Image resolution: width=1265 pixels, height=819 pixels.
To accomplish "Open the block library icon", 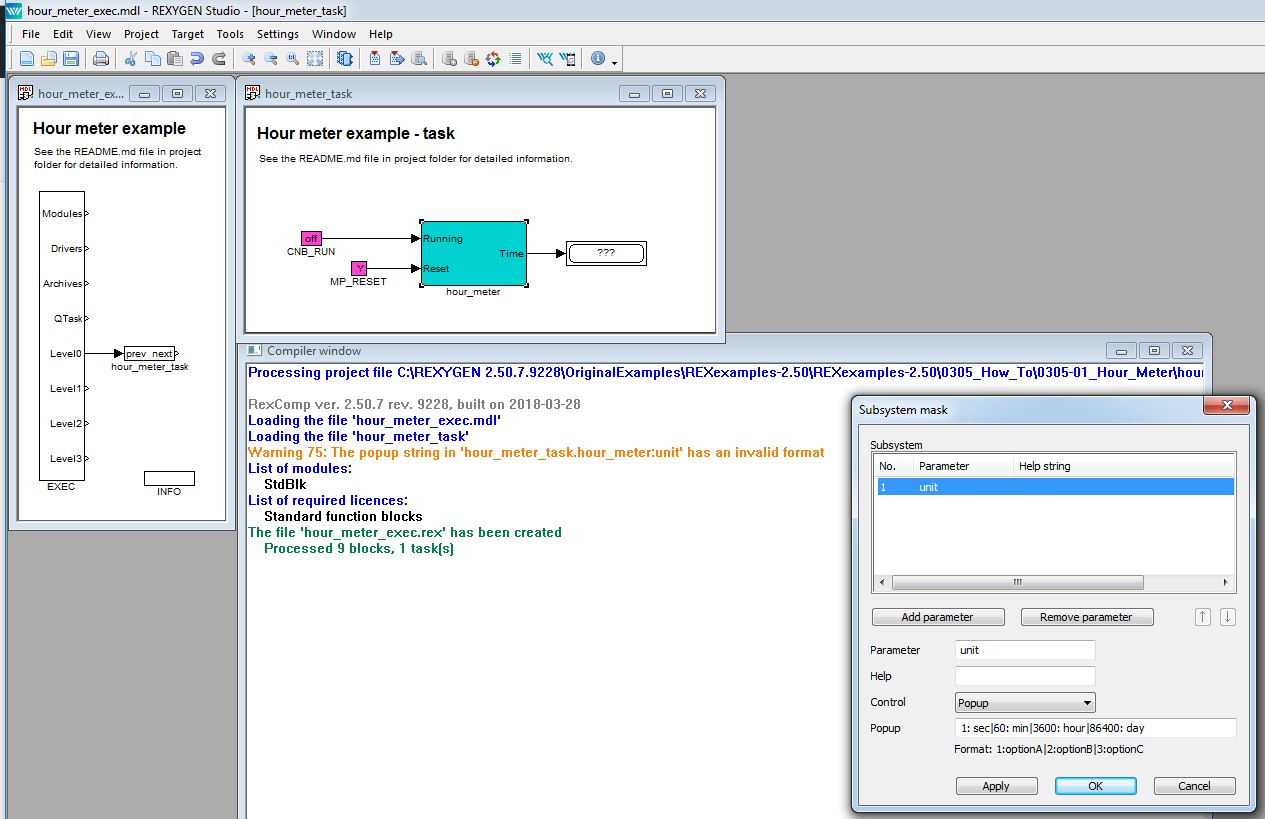I will (345, 59).
